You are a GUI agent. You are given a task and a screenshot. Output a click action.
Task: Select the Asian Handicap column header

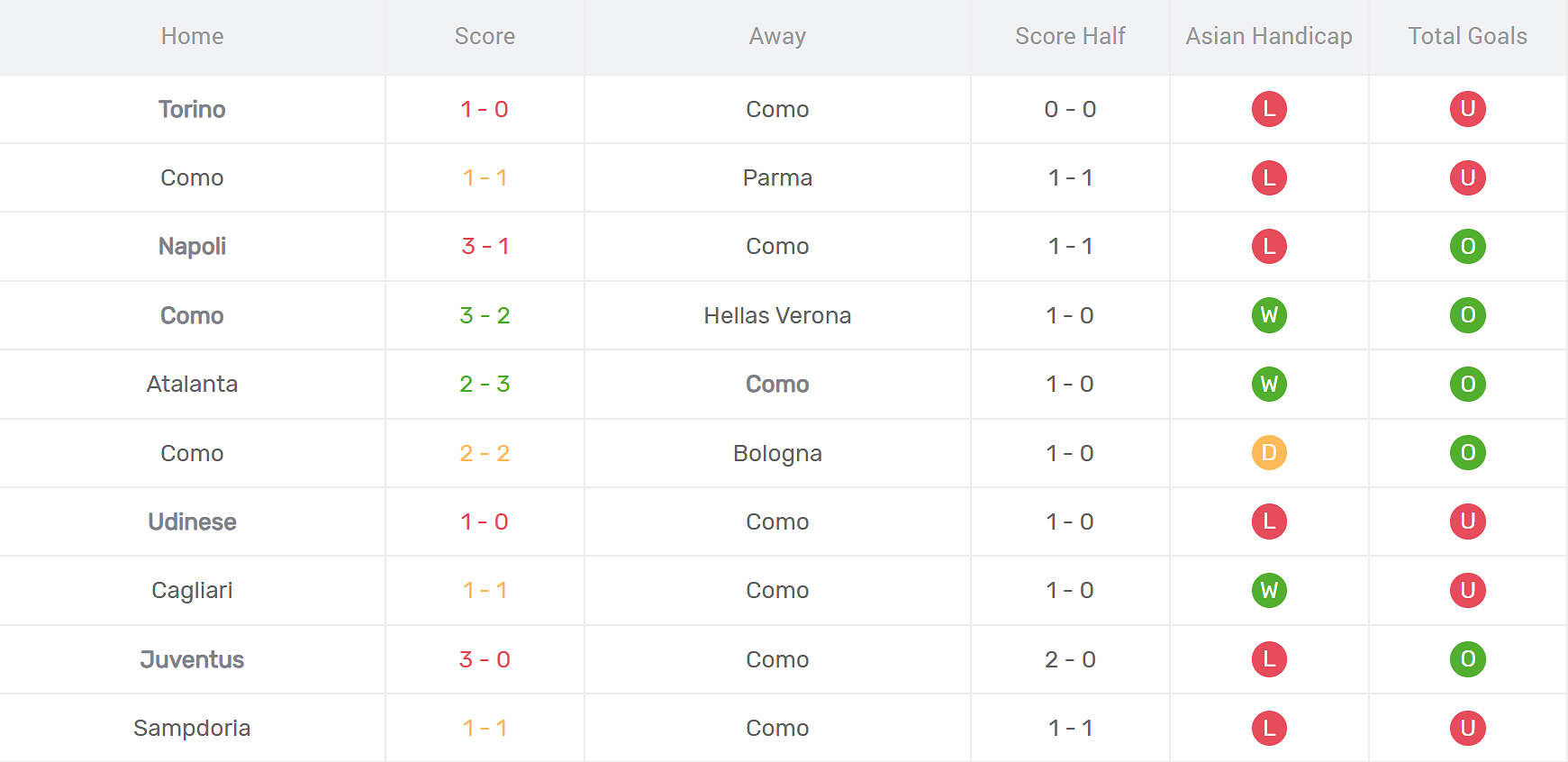[x=1269, y=36]
